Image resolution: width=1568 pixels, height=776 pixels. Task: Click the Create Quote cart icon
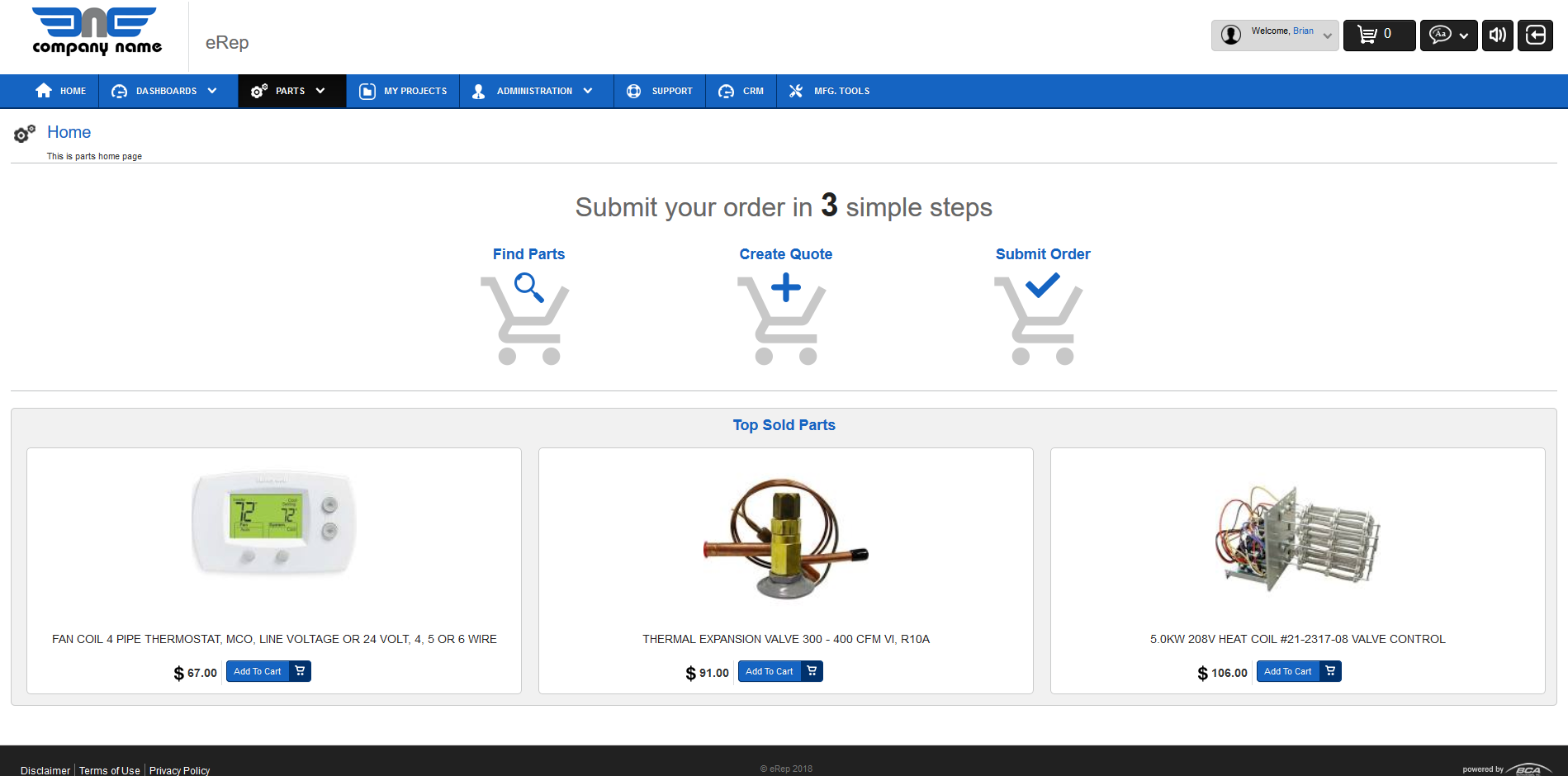(x=783, y=319)
